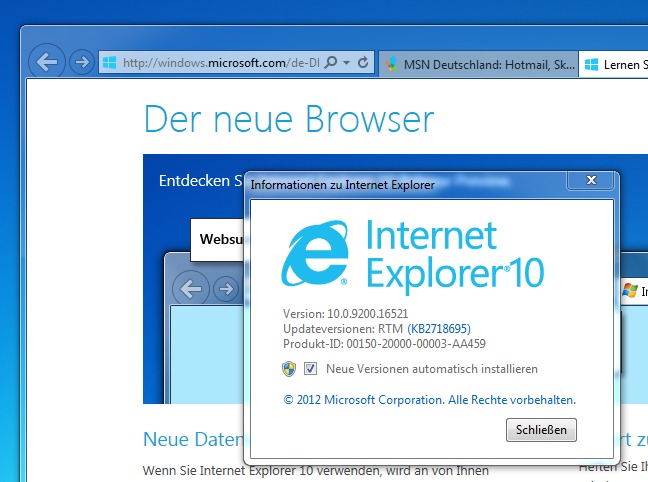648x482 pixels.
Task: Open the address bar autocomplete dropdown arrow
Action: (x=346, y=63)
